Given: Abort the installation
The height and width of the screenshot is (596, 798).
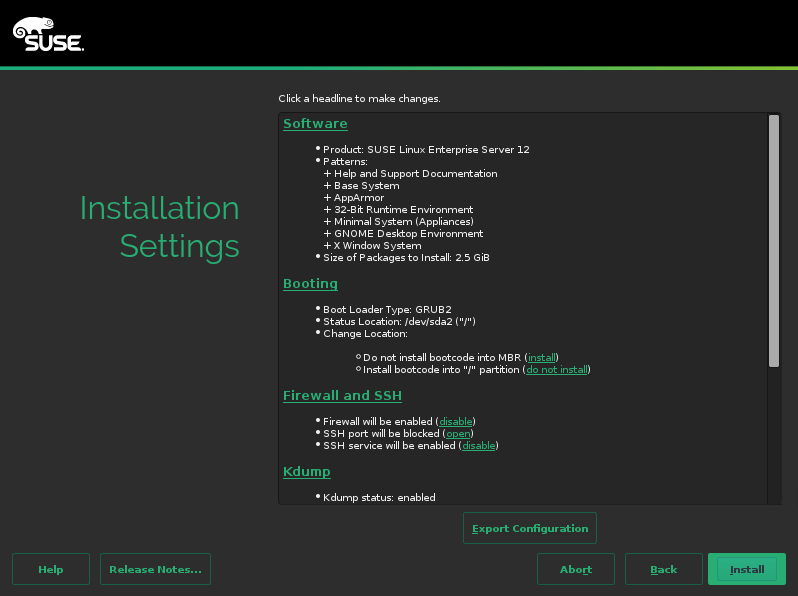Looking at the screenshot, I should [576, 569].
